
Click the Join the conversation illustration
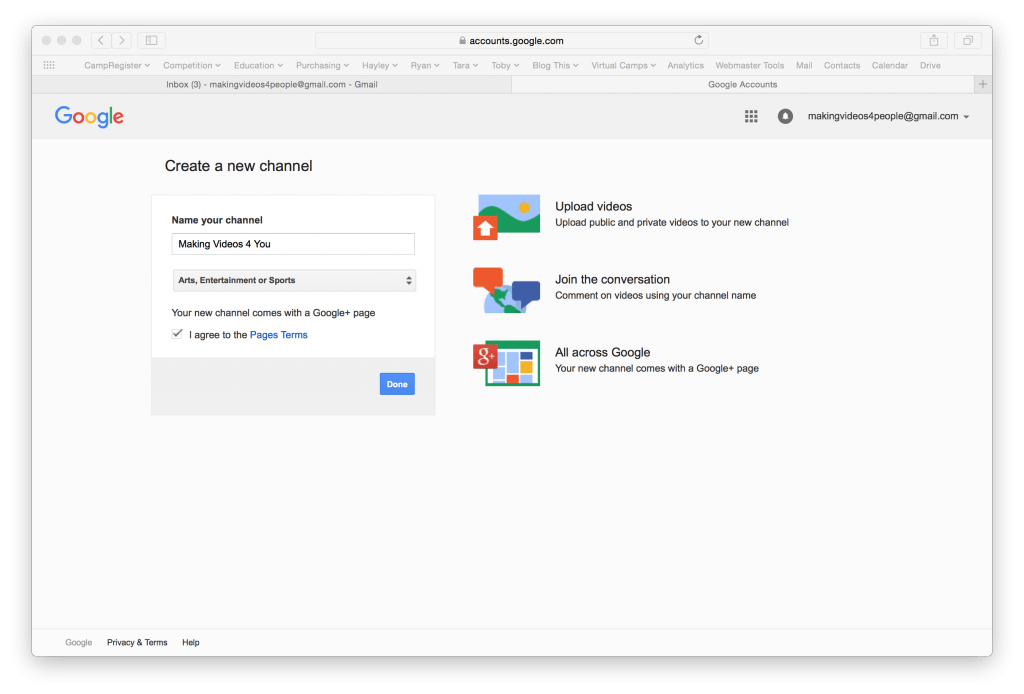(x=507, y=290)
